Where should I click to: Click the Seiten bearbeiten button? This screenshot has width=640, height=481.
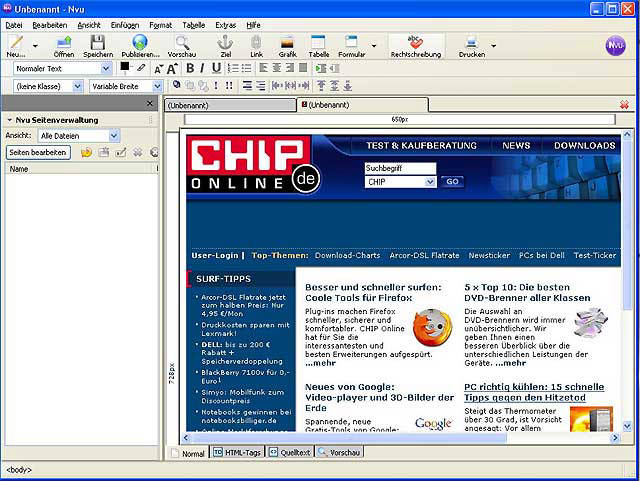pyautogui.click(x=38, y=152)
